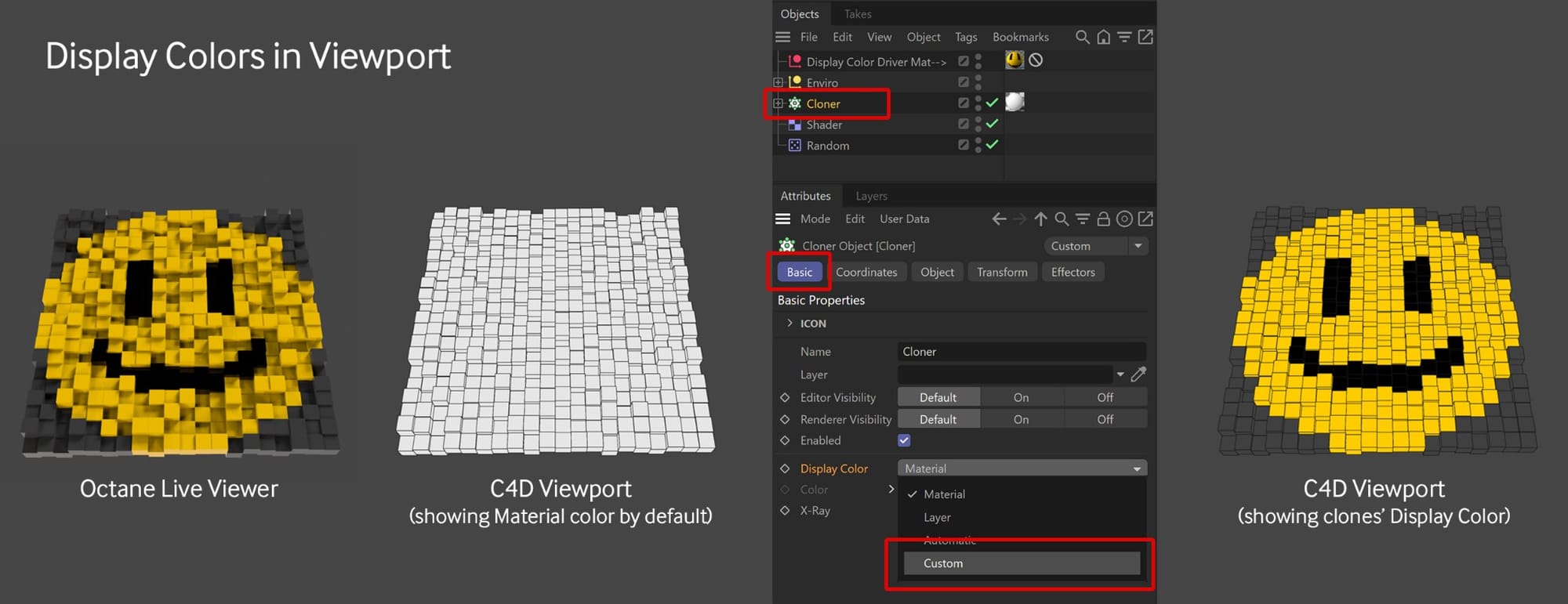Image resolution: width=1568 pixels, height=604 pixels.
Task: Set Renderer Visibility to Default
Action: 938,419
